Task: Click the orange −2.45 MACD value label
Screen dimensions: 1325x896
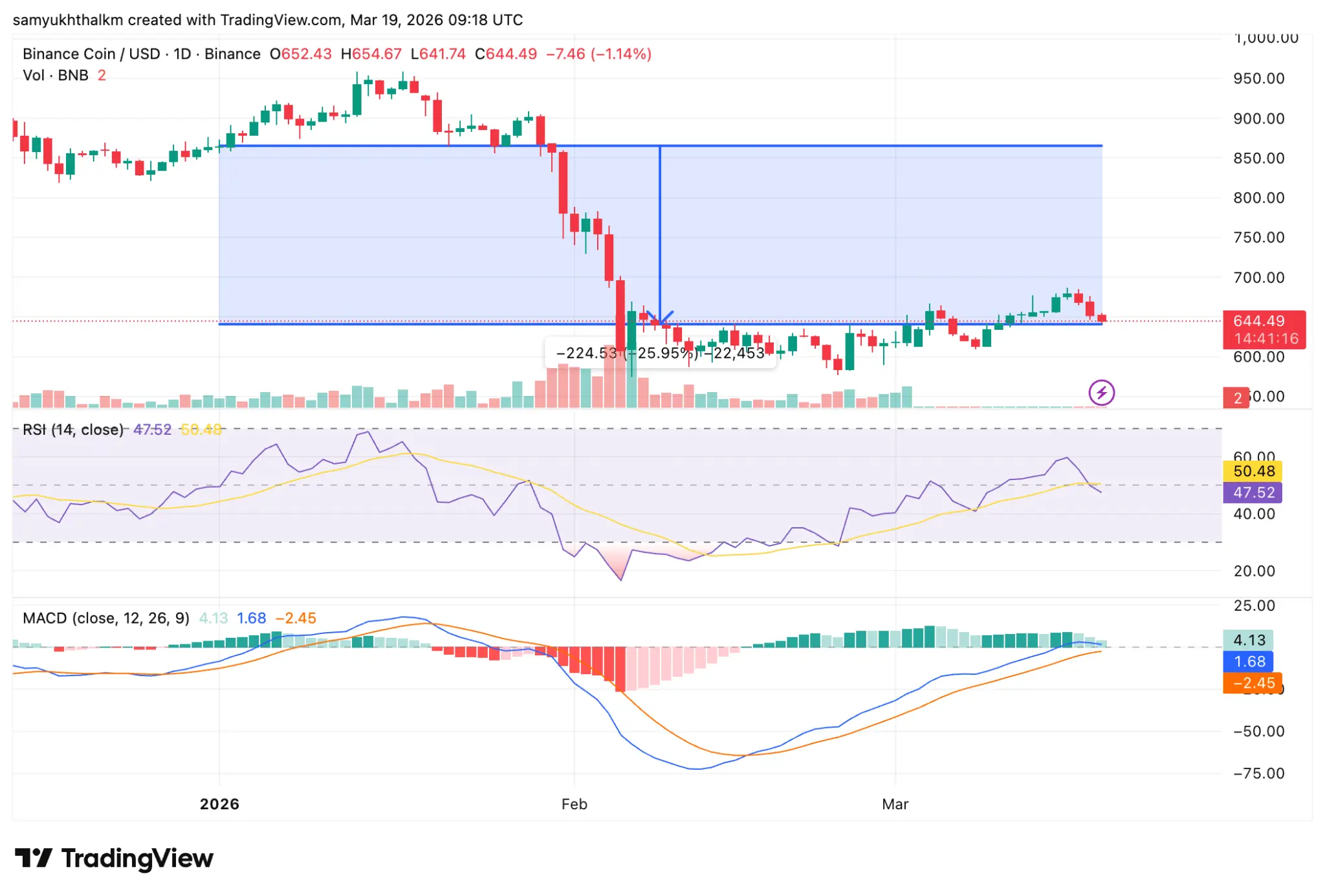Action: (1250, 683)
